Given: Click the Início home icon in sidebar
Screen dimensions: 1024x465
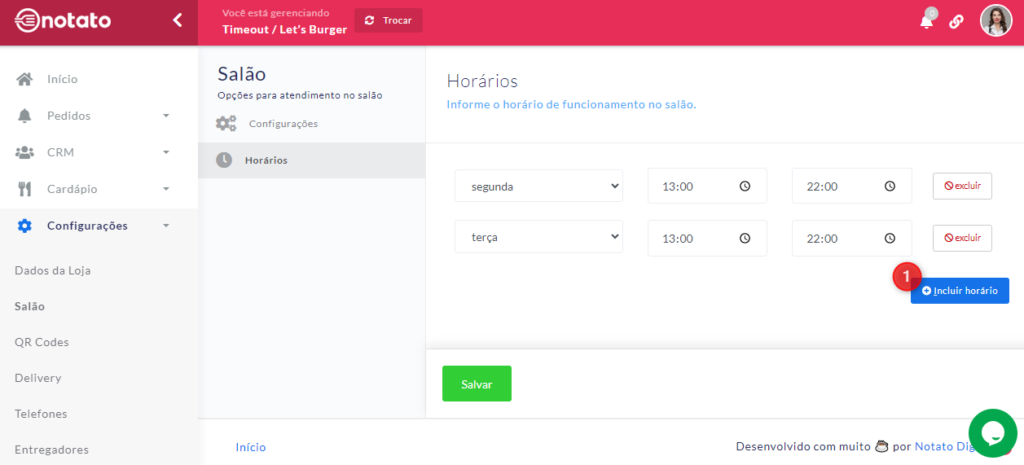Looking at the screenshot, I should click(x=25, y=79).
